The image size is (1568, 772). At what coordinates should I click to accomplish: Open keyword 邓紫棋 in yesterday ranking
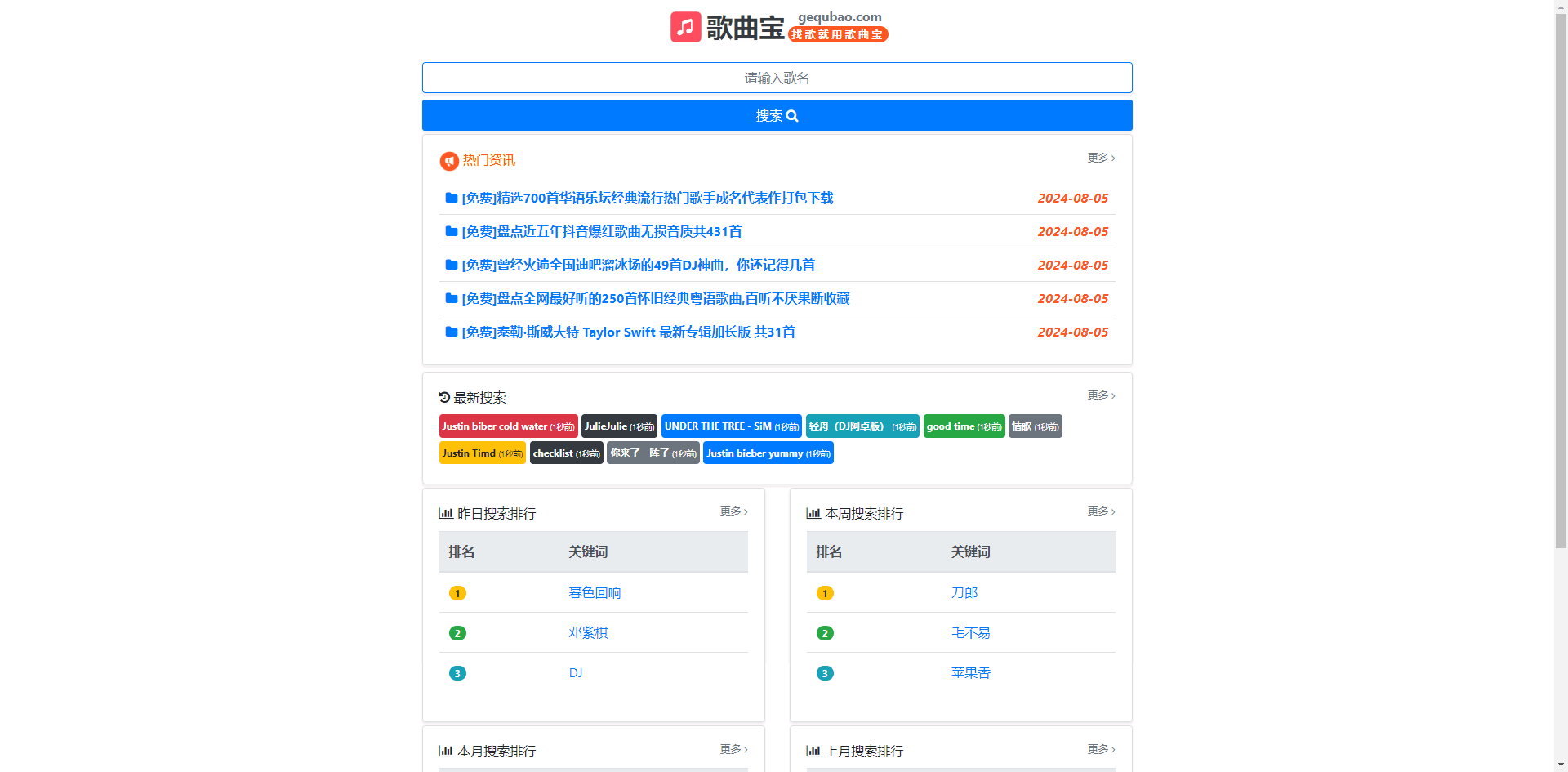(588, 633)
